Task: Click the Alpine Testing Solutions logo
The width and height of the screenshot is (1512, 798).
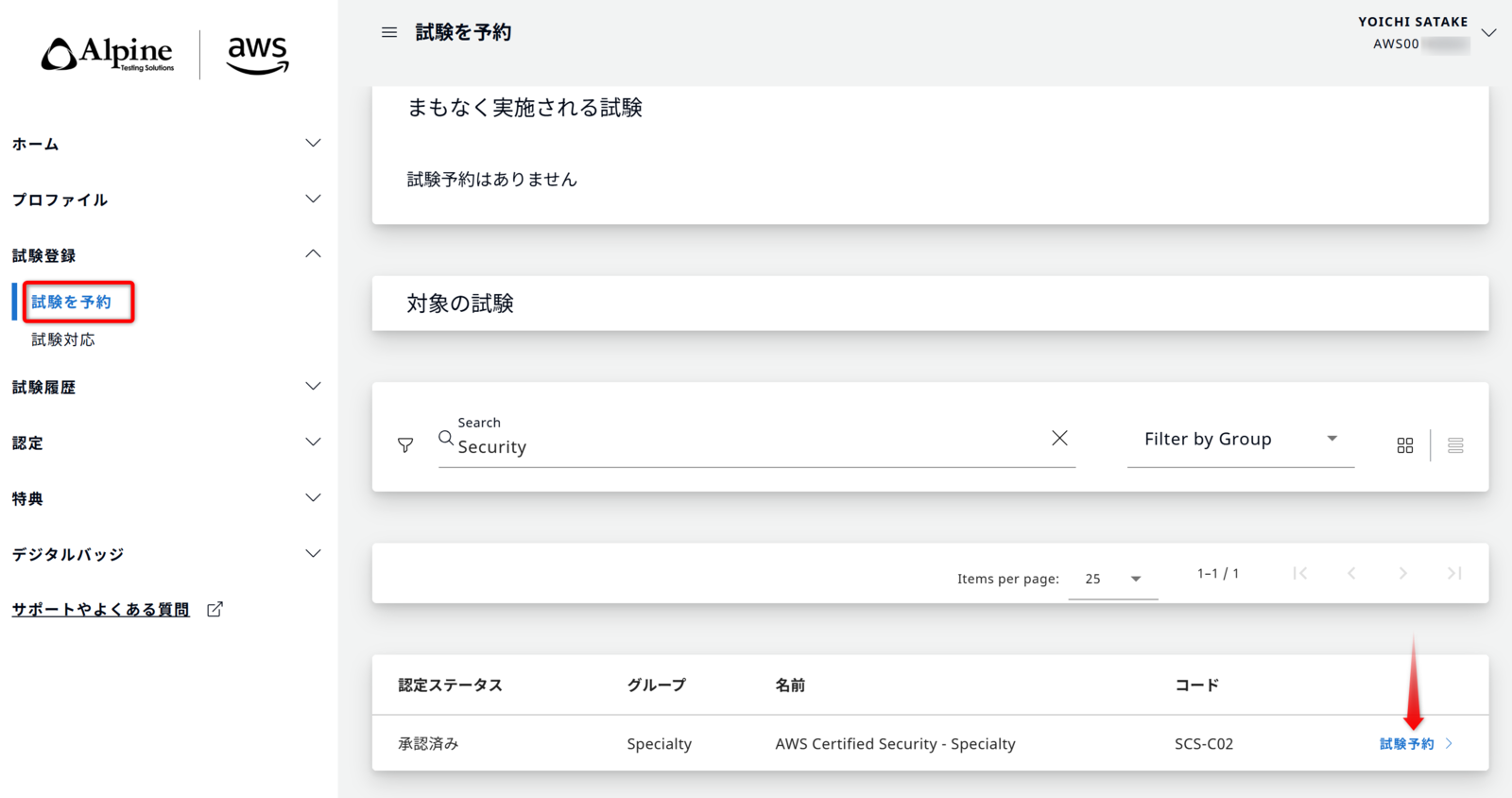Action: click(108, 55)
